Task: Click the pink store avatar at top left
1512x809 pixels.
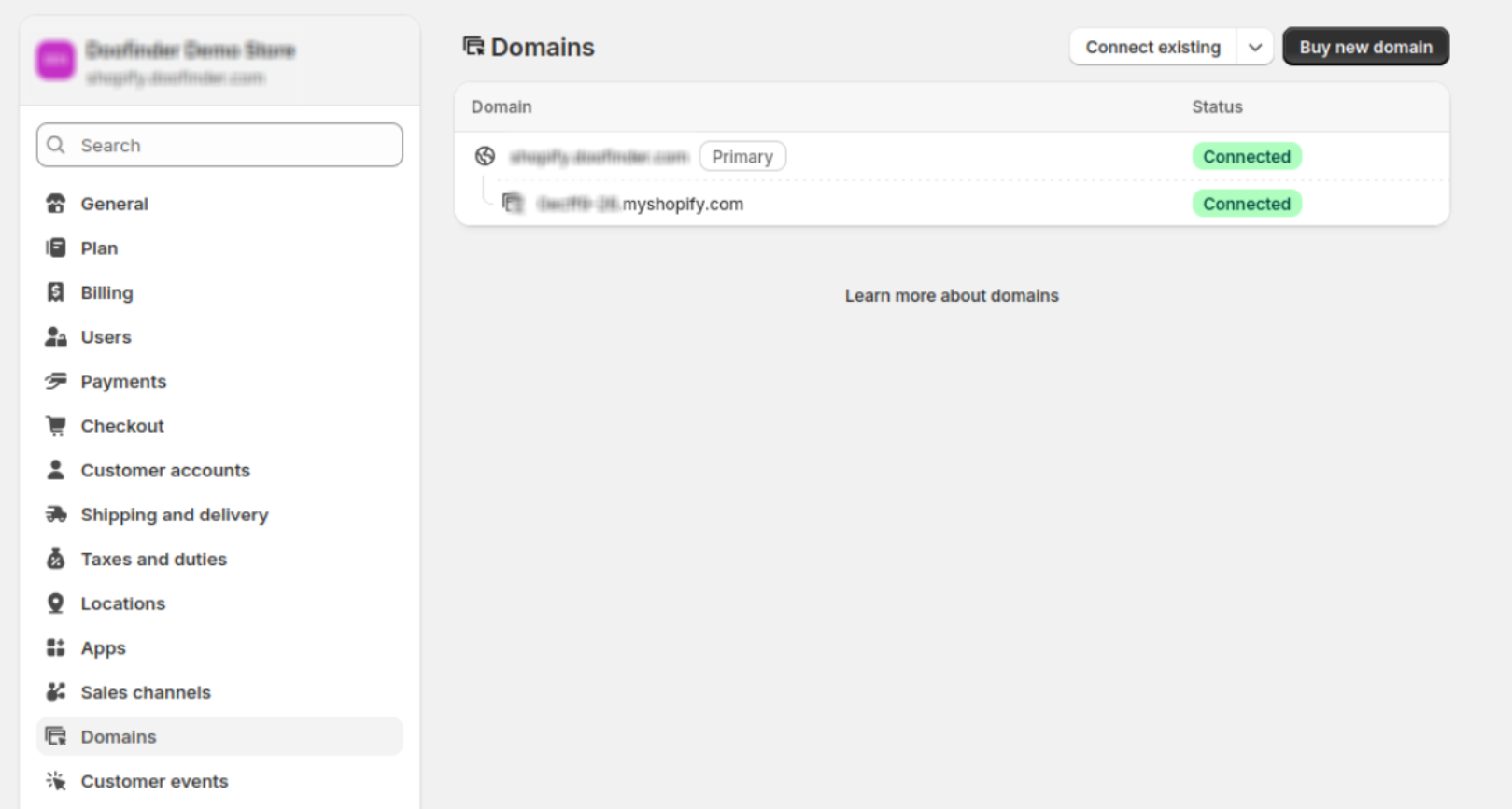Action: click(55, 60)
